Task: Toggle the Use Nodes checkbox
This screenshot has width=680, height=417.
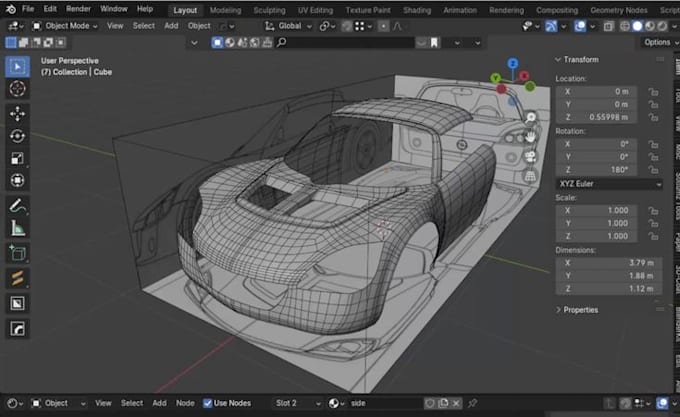Action: [x=208, y=404]
